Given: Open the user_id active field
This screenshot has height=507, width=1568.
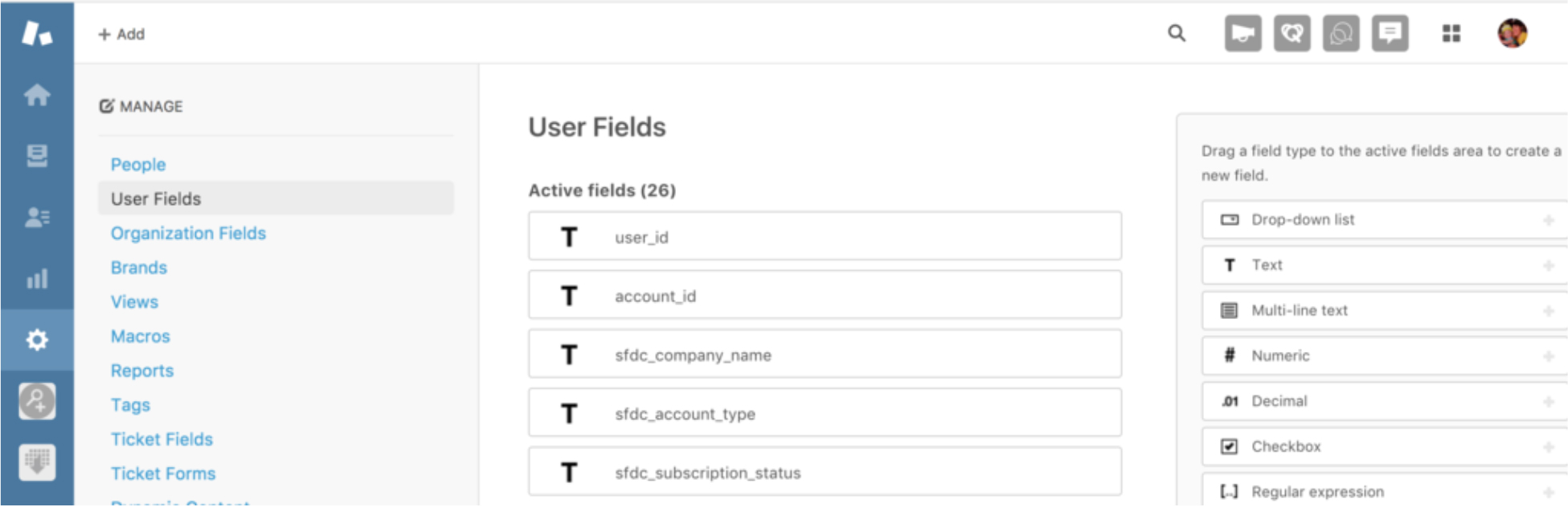Looking at the screenshot, I should point(825,236).
